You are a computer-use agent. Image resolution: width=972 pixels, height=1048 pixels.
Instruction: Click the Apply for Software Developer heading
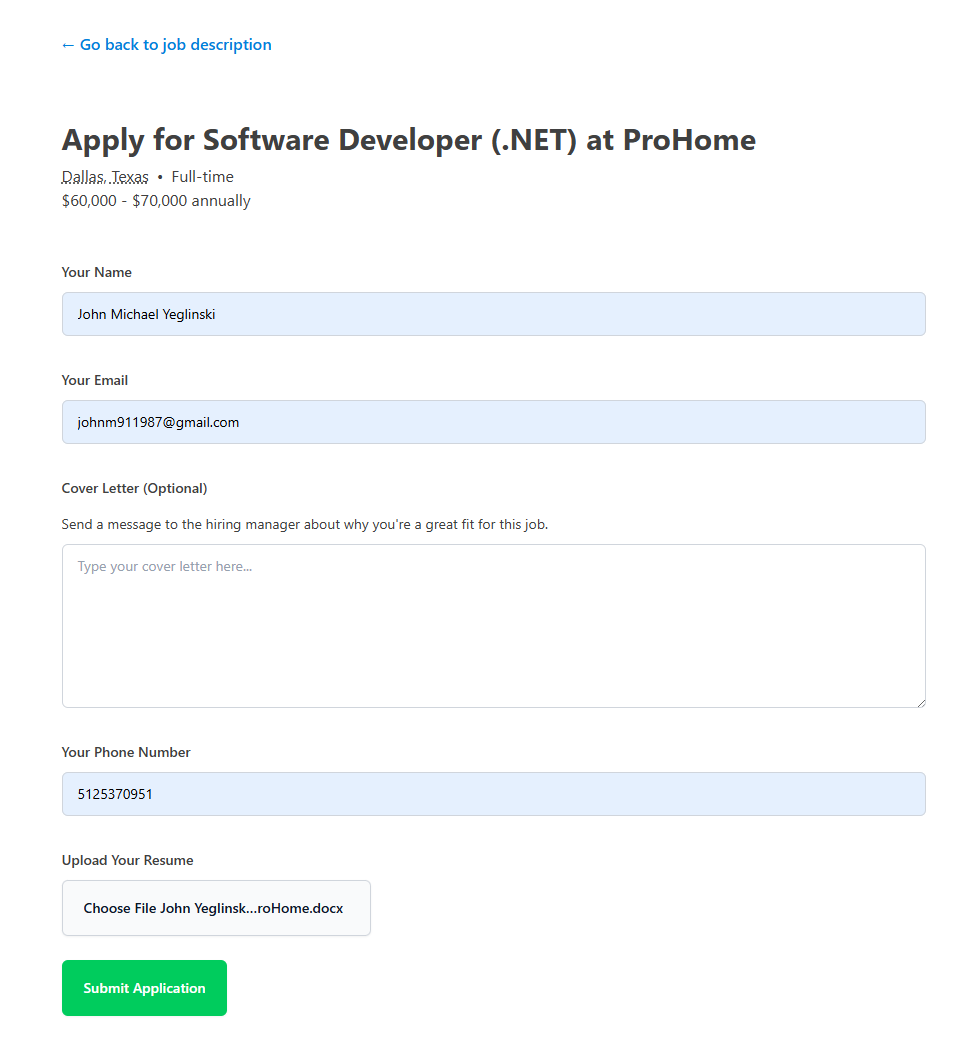[408, 140]
